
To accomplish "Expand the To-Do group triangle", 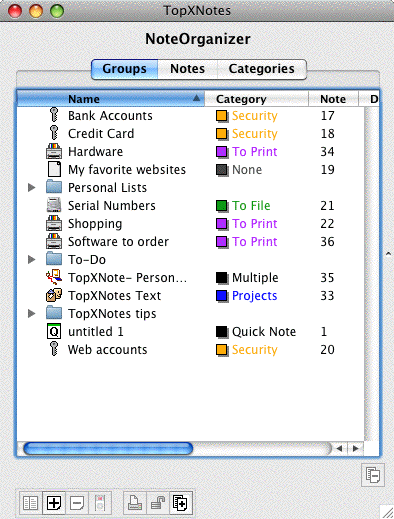I will click(32, 259).
